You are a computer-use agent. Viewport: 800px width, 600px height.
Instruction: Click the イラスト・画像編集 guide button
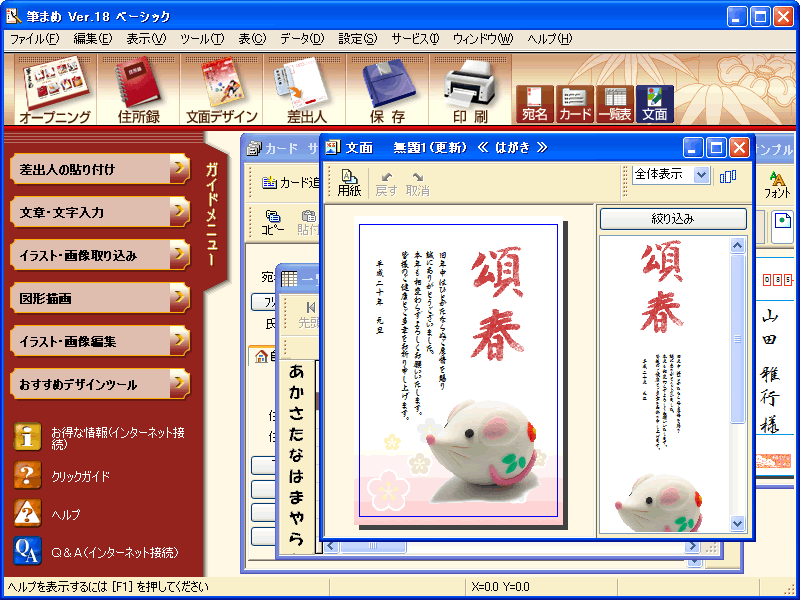[x=100, y=341]
